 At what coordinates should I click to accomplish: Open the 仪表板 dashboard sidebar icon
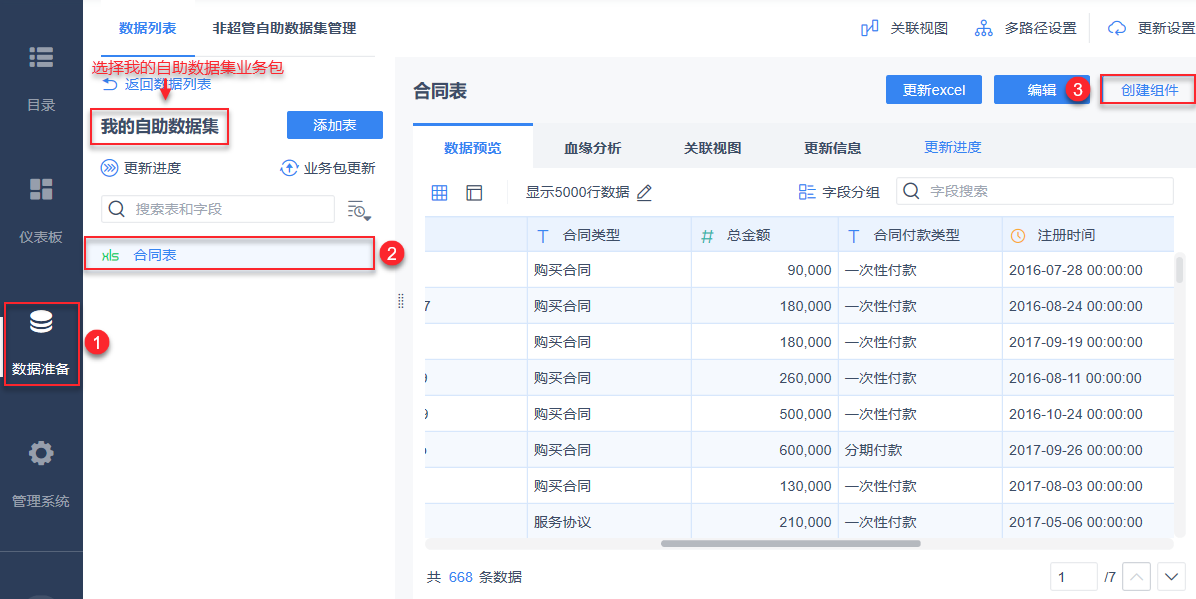41,190
